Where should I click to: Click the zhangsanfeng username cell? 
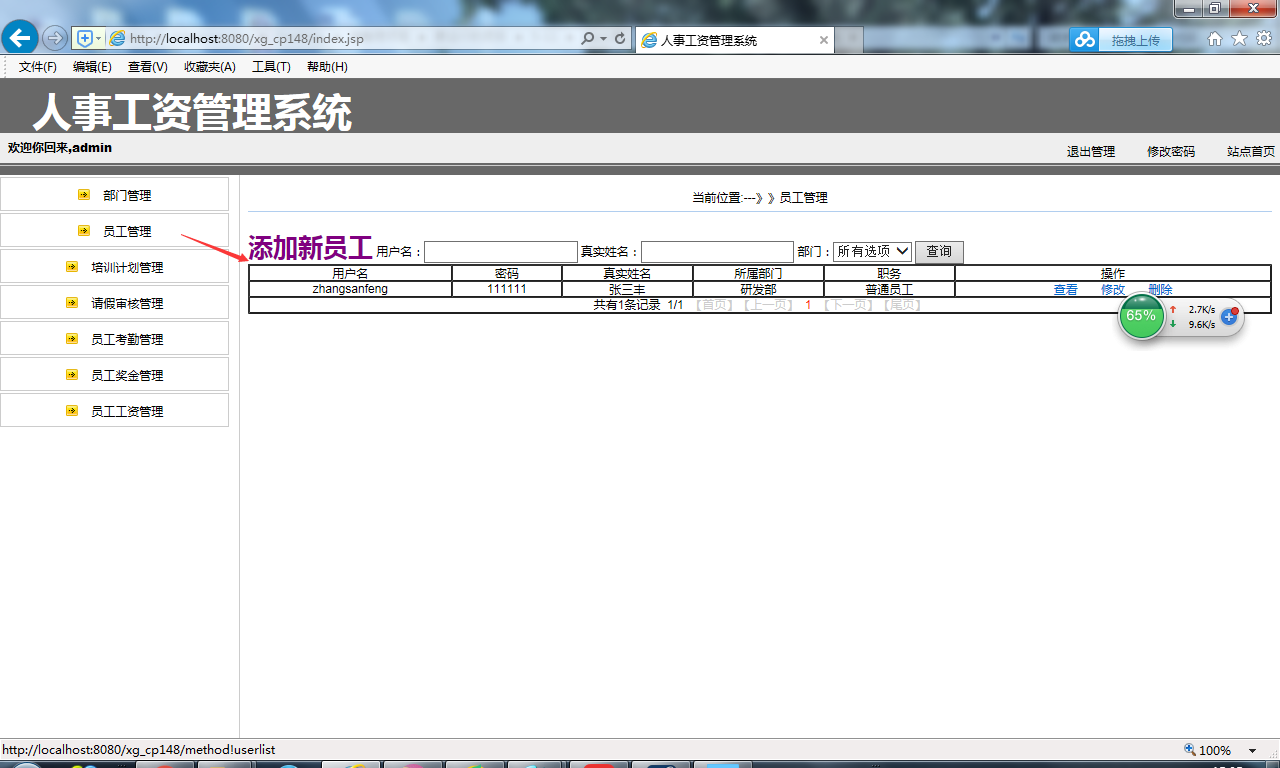point(350,289)
